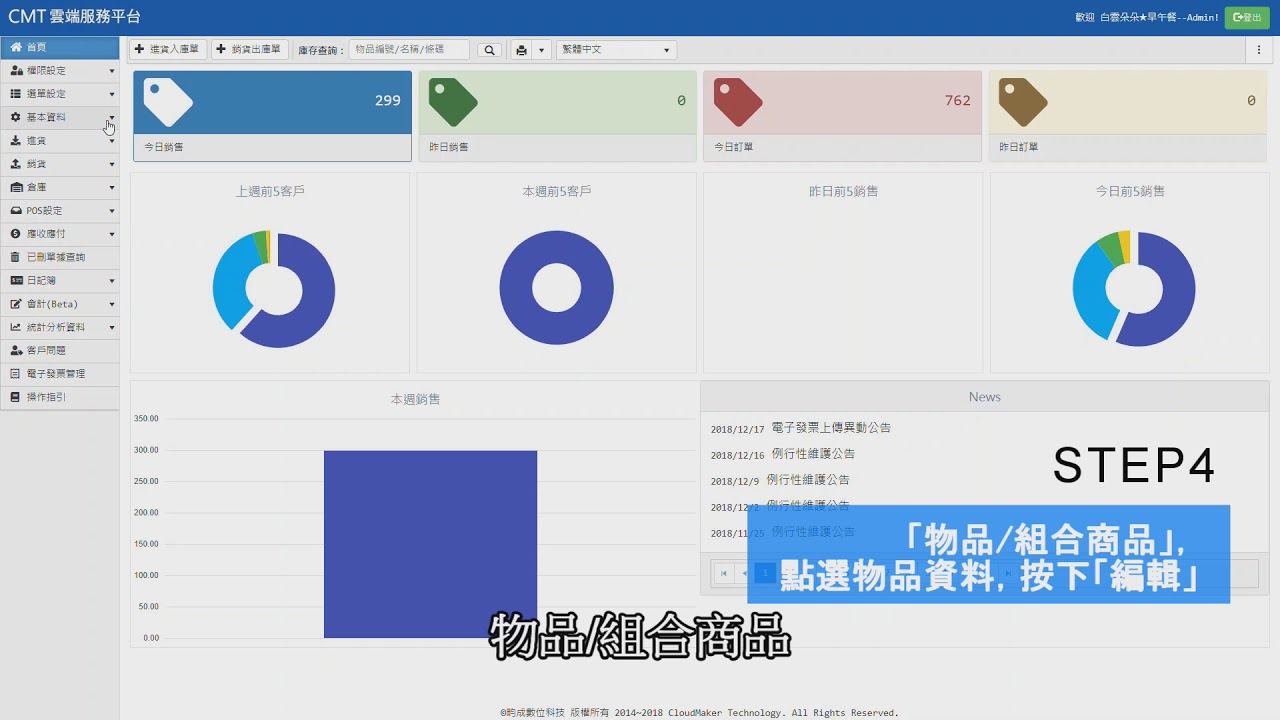
Task: Open the arrow beside the printer button
Action: pyautogui.click(x=541, y=50)
